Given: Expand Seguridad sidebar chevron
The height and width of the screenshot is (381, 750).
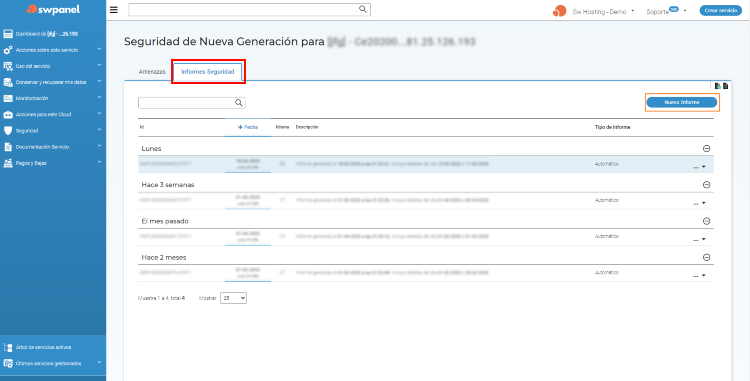Looking at the screenshot, I should pyautogui.click(x=99, y=130).
